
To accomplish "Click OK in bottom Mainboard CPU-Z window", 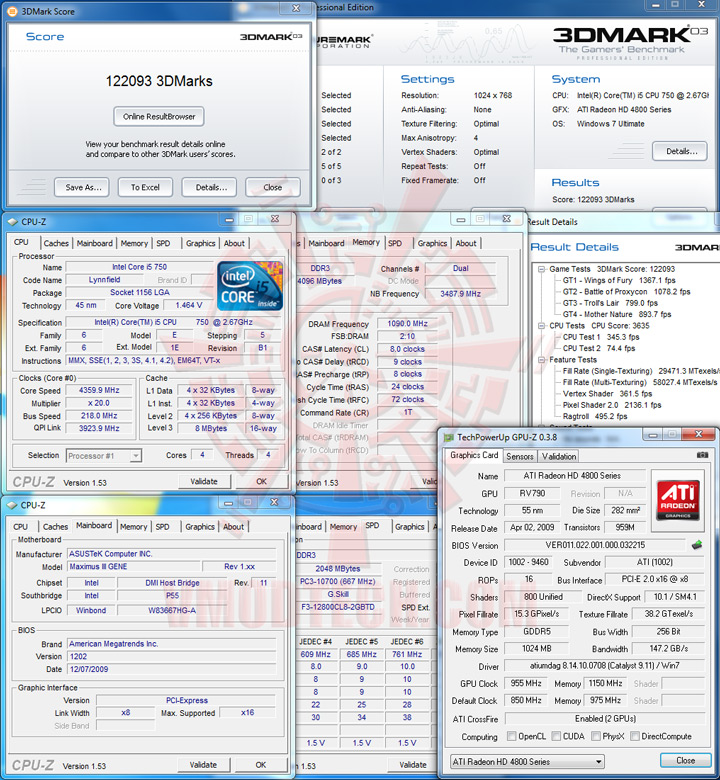I will click(261, 765).
